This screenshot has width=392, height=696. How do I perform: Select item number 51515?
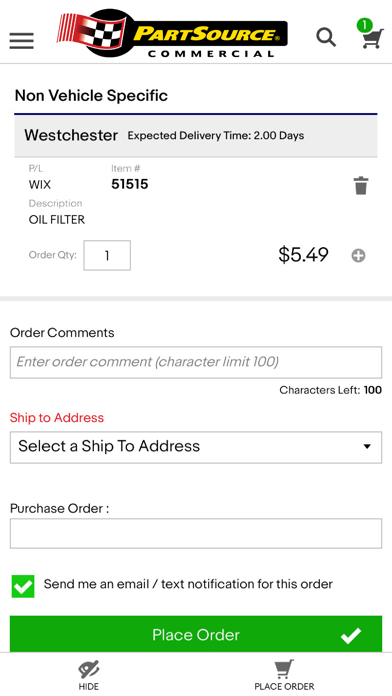[130, 184]
